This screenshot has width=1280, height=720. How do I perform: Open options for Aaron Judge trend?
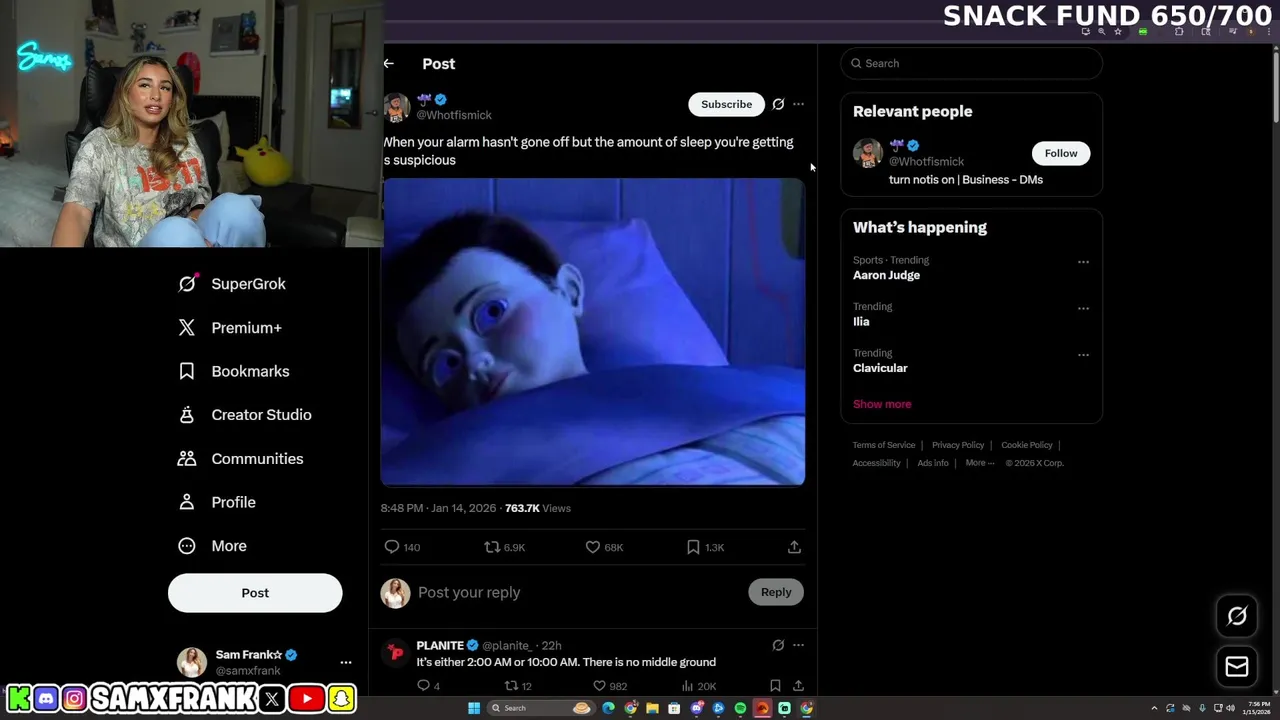(1083, 262)
